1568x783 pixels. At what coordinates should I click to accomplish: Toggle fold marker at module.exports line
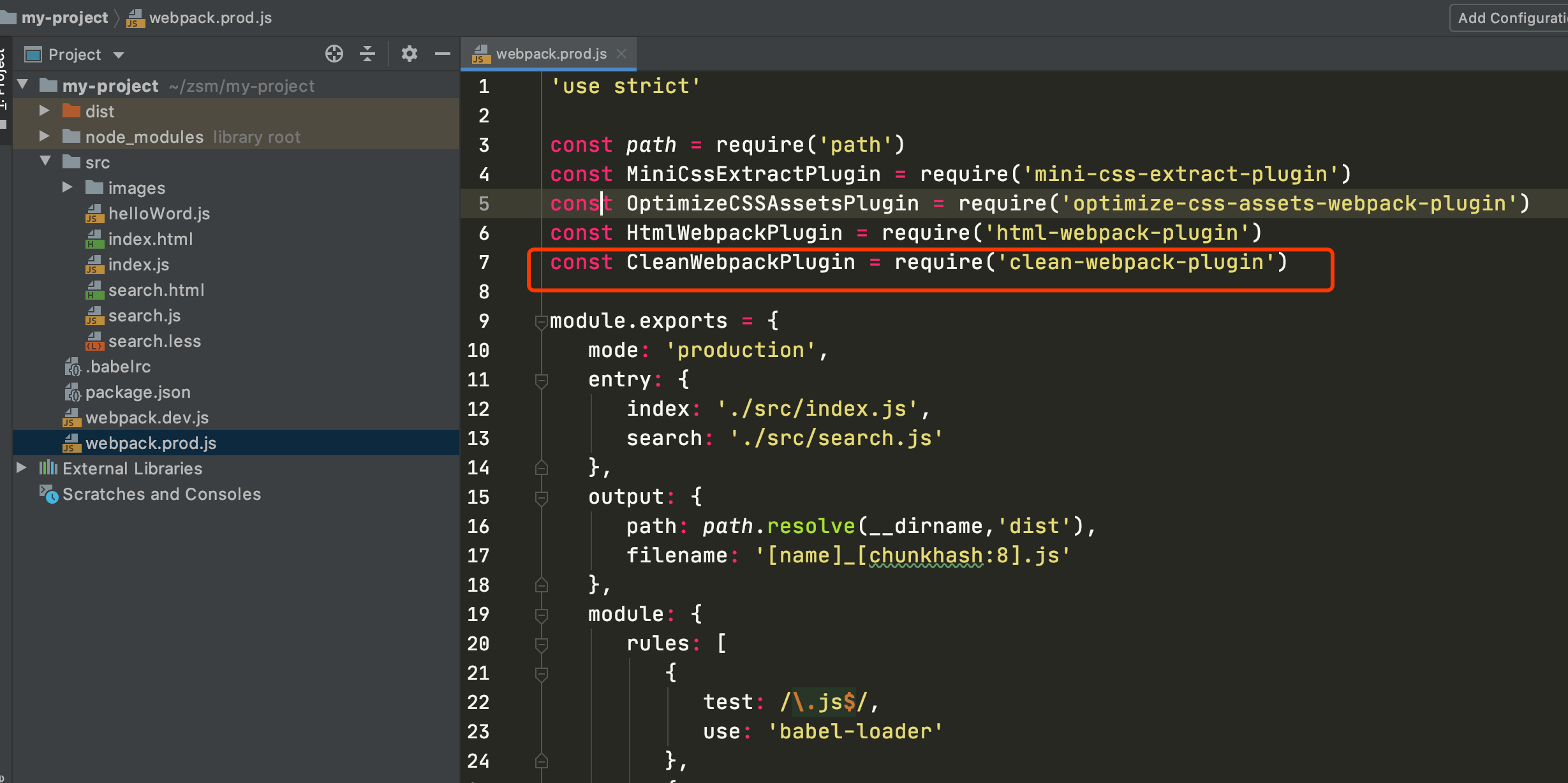(x=541, y=321)
